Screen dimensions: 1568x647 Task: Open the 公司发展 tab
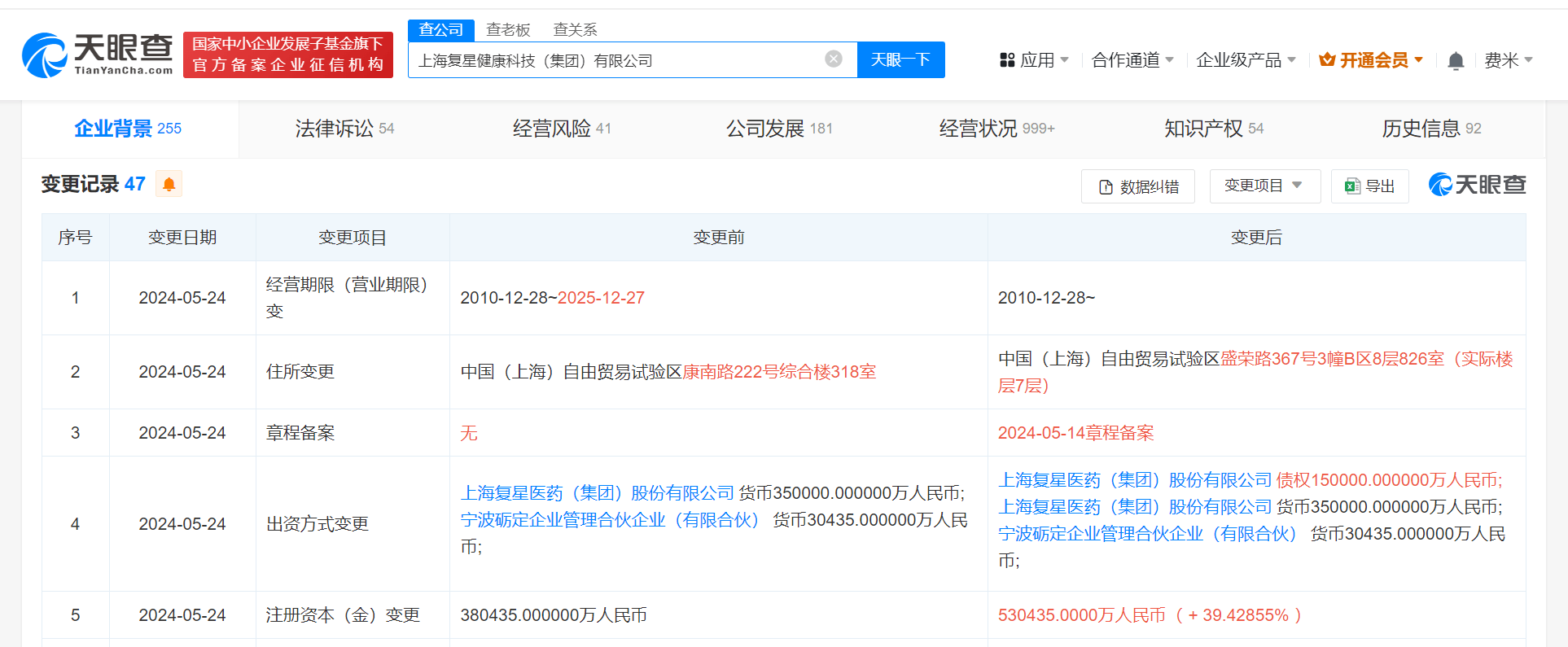point(779,129)
